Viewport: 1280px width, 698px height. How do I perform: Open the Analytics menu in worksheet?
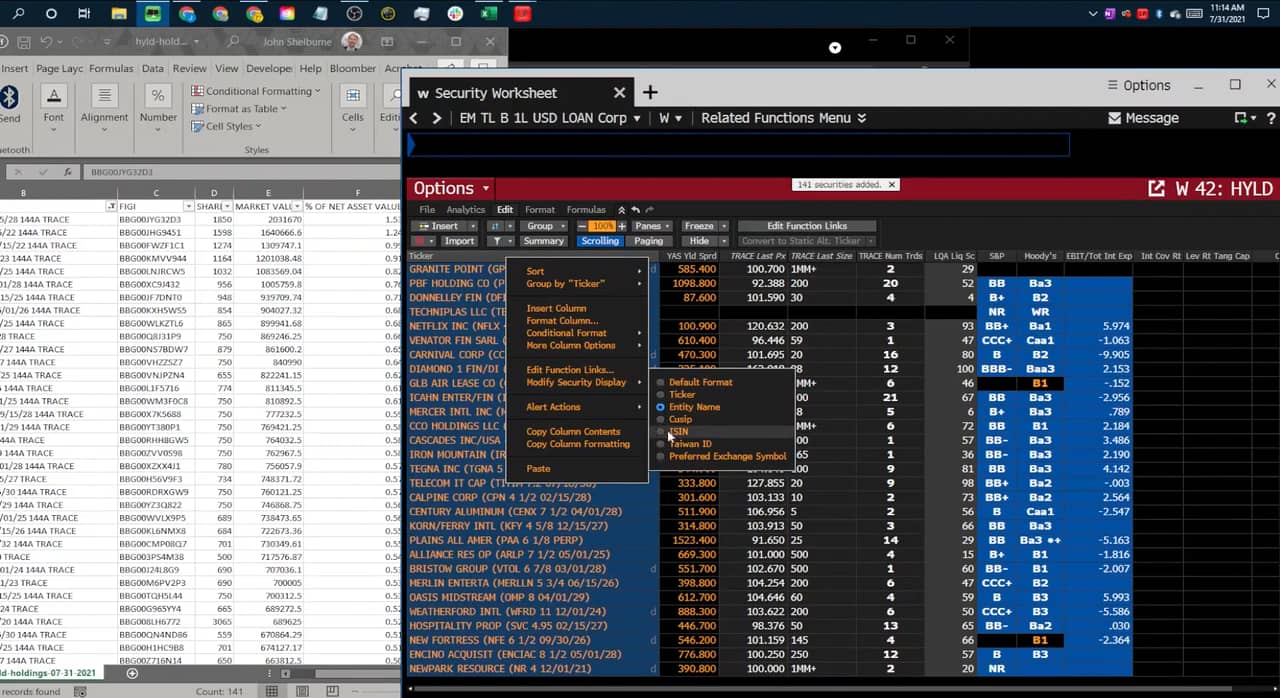coord(465,210)
